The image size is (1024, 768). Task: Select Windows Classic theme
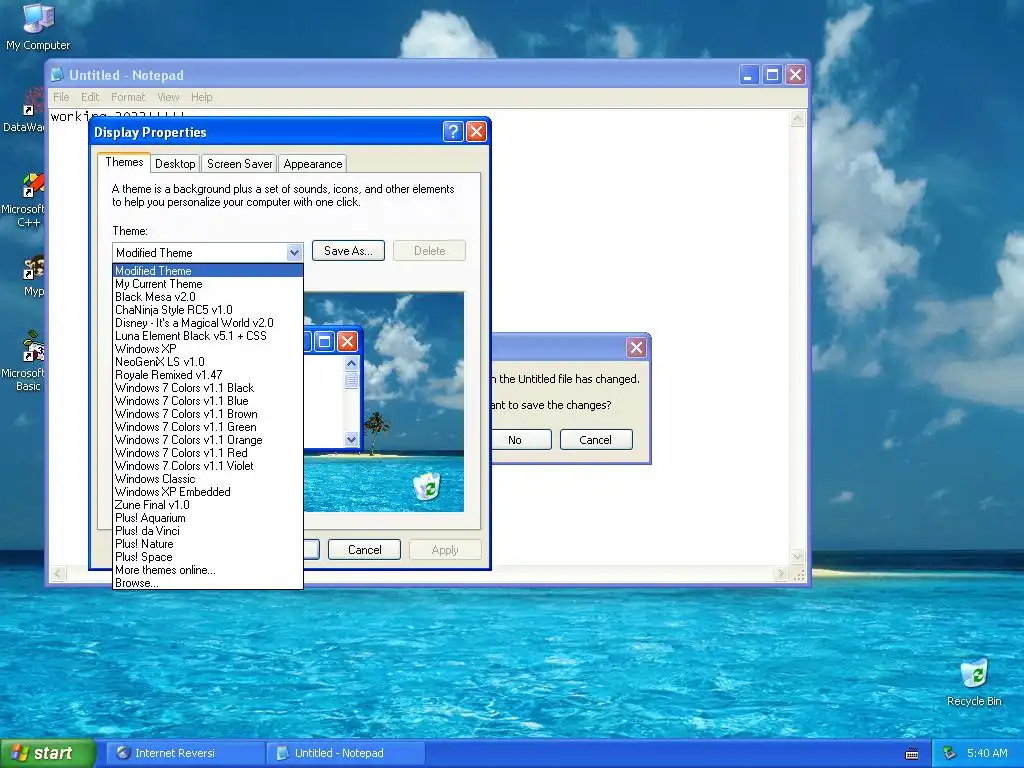point(208,479)
